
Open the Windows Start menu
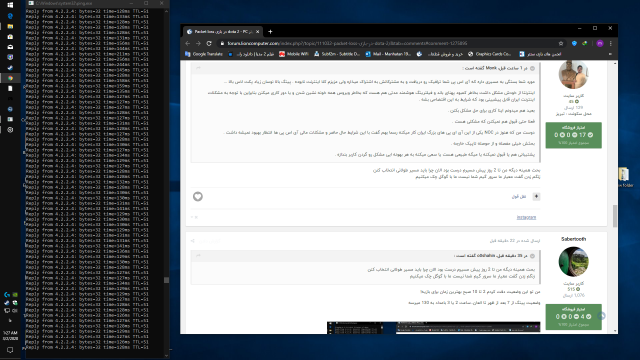click(10, 5)
